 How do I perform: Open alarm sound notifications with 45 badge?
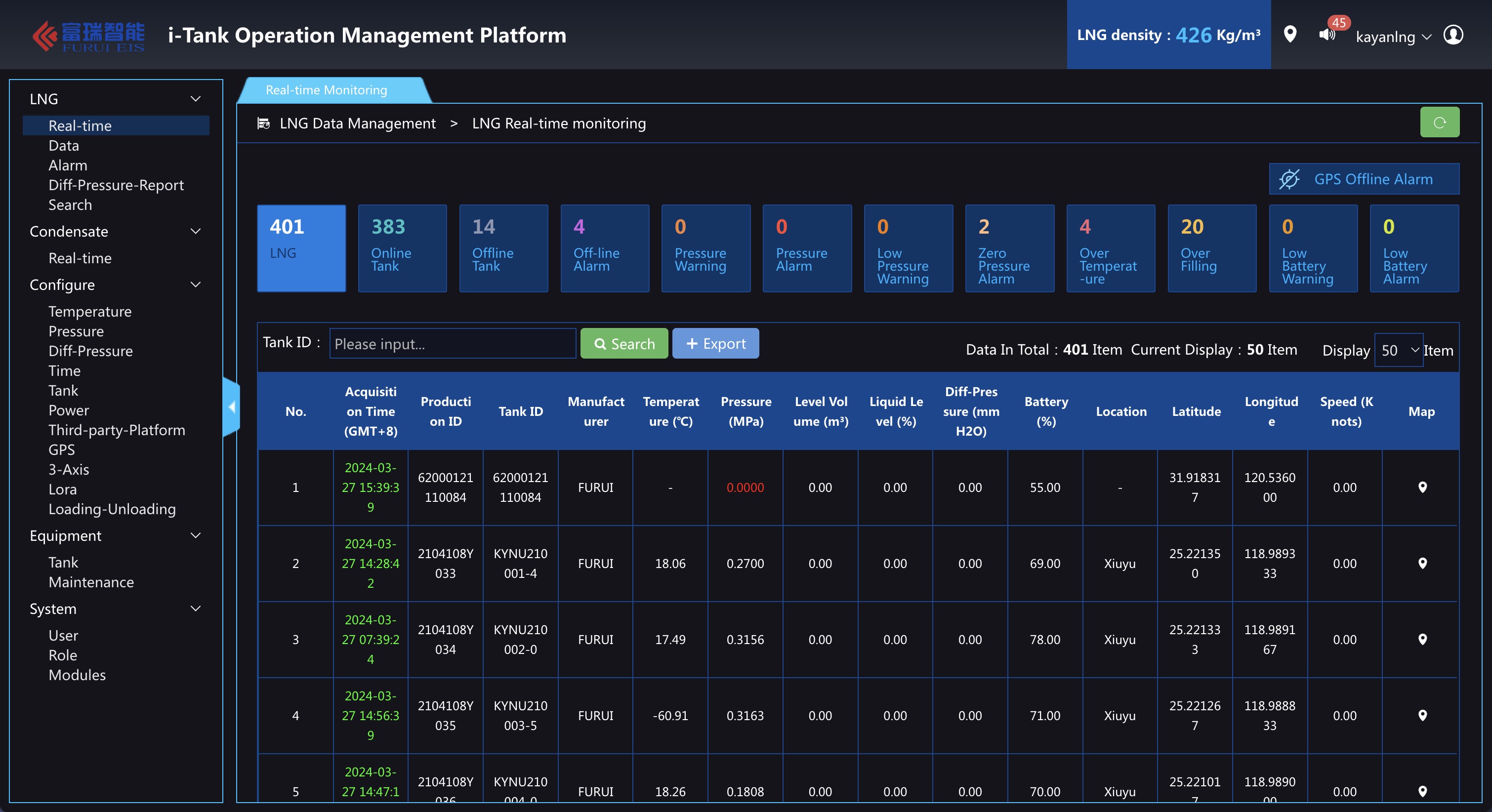[x=1327, y=35]
